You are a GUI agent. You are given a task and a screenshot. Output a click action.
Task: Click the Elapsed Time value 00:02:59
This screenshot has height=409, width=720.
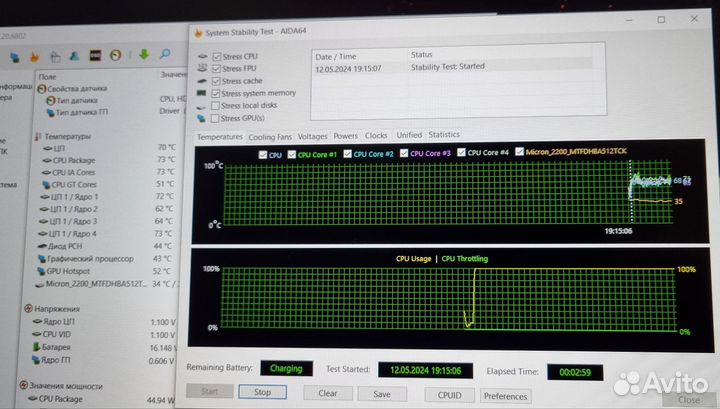575,372
